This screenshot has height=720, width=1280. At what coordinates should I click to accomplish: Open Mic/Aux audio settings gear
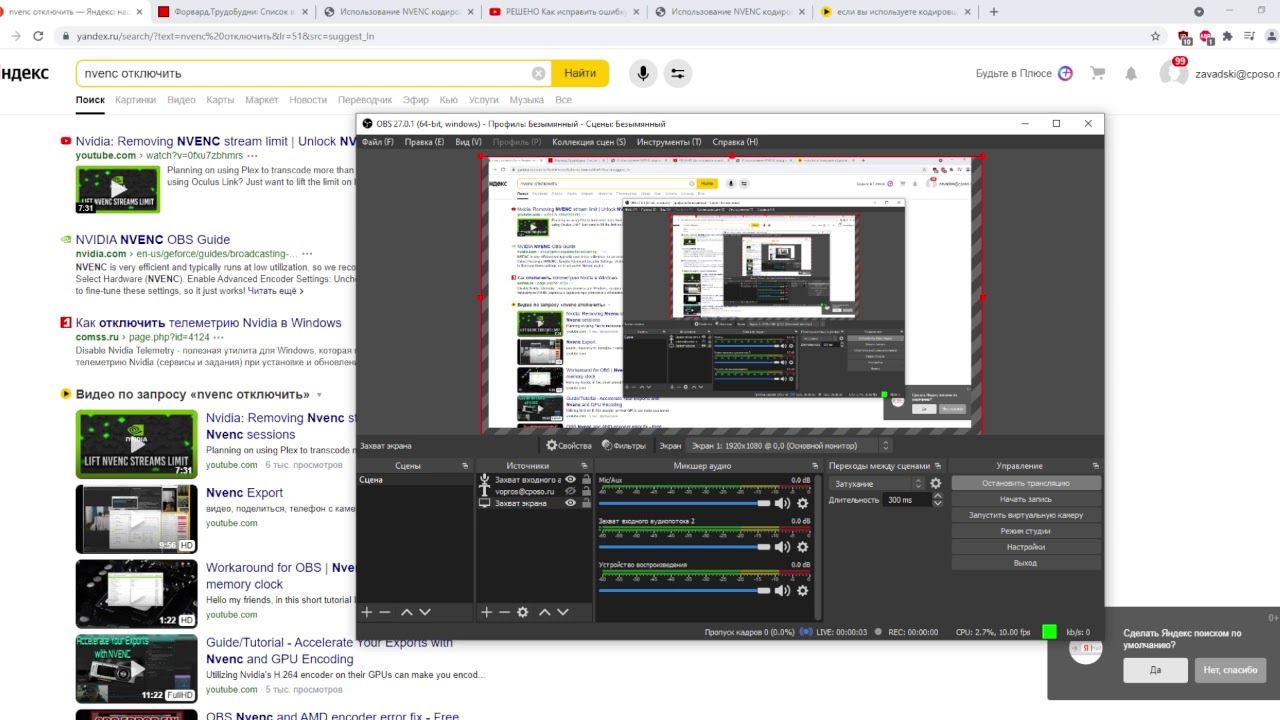(x=802, y=504)
